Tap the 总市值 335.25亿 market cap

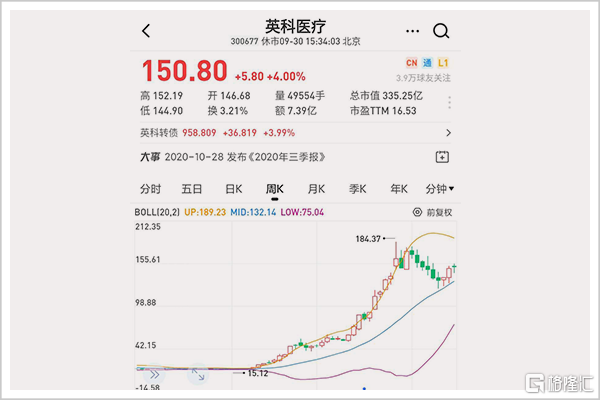coord(386,96)
